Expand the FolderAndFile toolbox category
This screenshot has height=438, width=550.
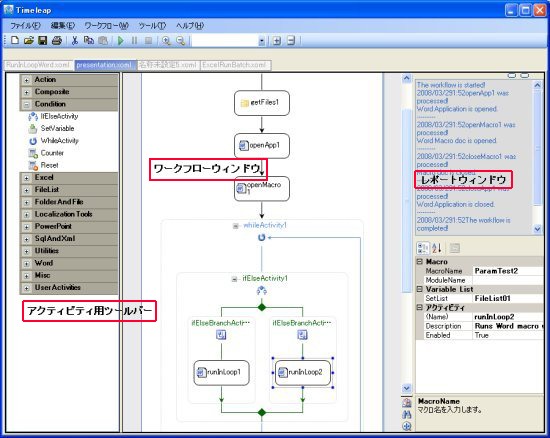[x=26, y=203]
